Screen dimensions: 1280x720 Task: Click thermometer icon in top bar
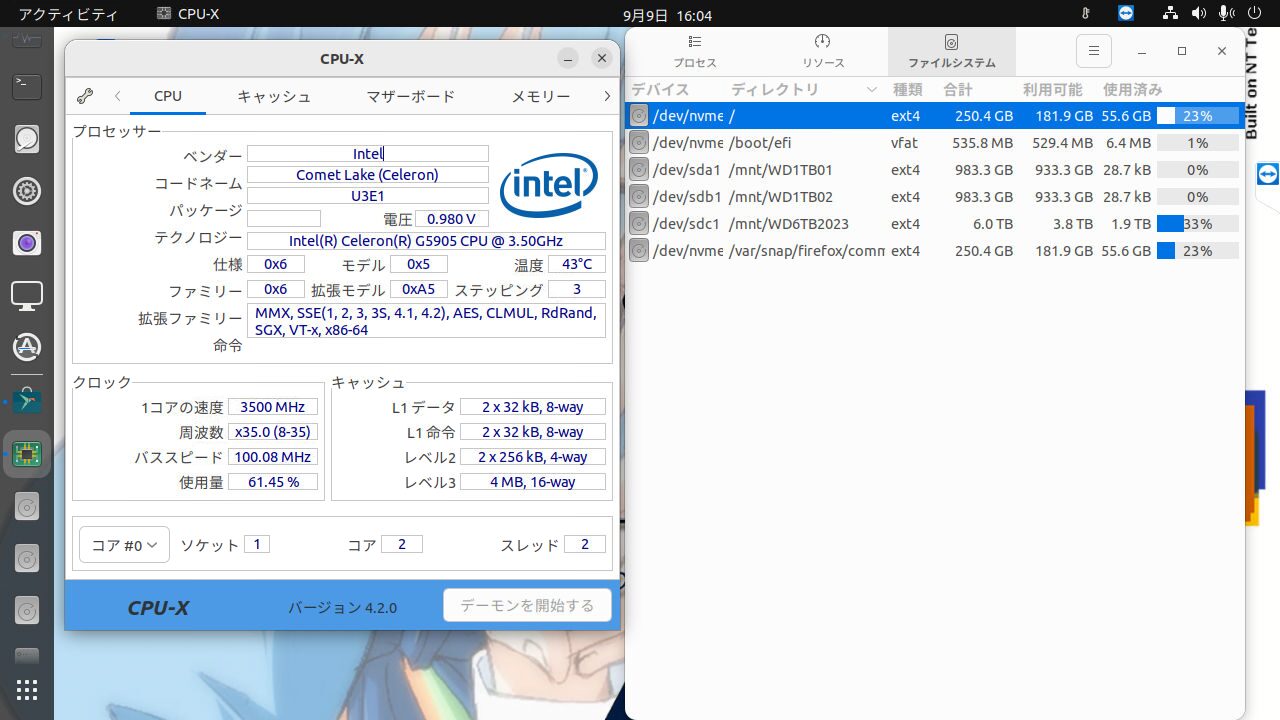[x=1086, y=14]
